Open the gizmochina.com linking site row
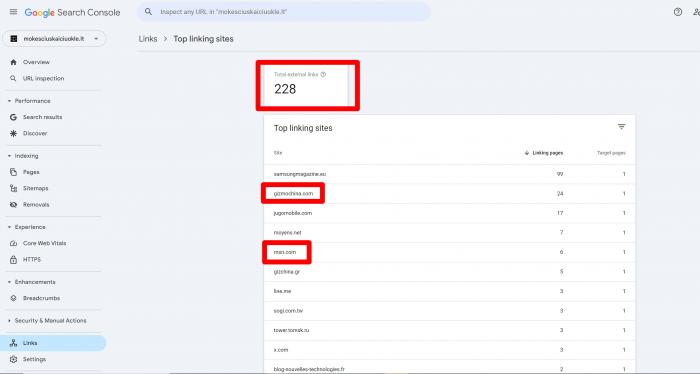Screen dimensions: 700x374 point(449,193)
